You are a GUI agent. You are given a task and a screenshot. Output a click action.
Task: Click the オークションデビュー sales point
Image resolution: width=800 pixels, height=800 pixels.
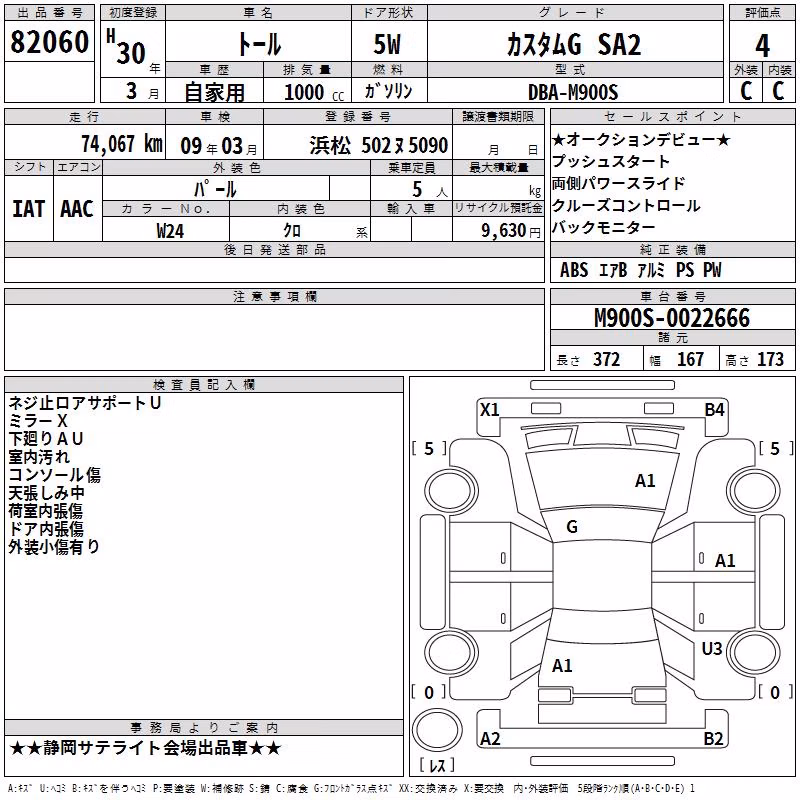(641, 139)
